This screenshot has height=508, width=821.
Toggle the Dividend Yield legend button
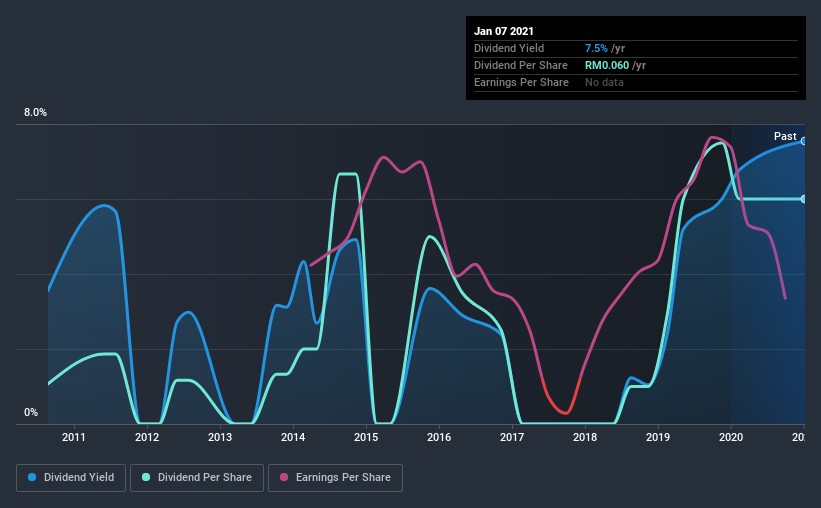pyautogui.click(x=71, y=478)
